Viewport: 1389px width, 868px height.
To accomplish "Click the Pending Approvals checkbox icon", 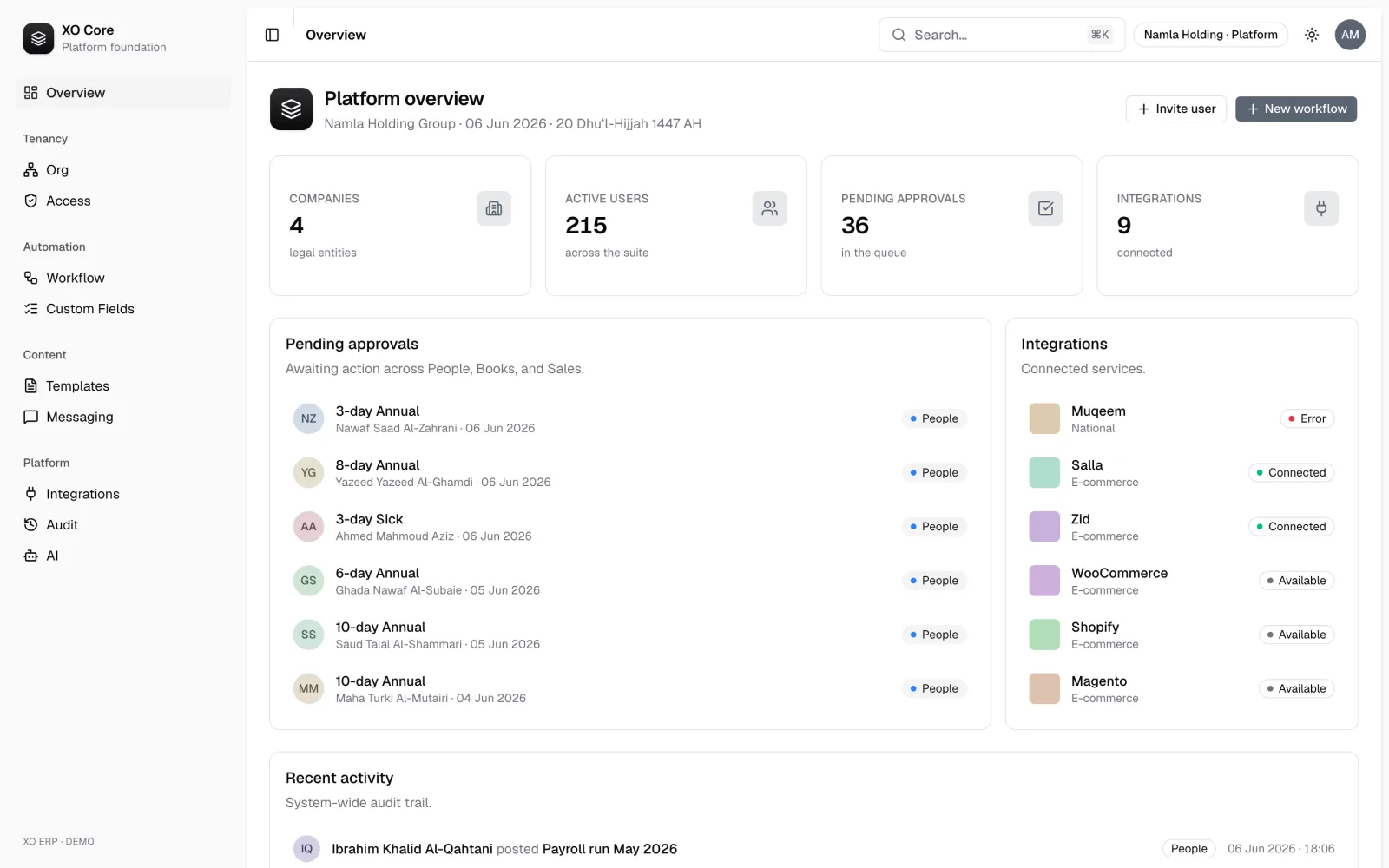I will coord(1045,208).
